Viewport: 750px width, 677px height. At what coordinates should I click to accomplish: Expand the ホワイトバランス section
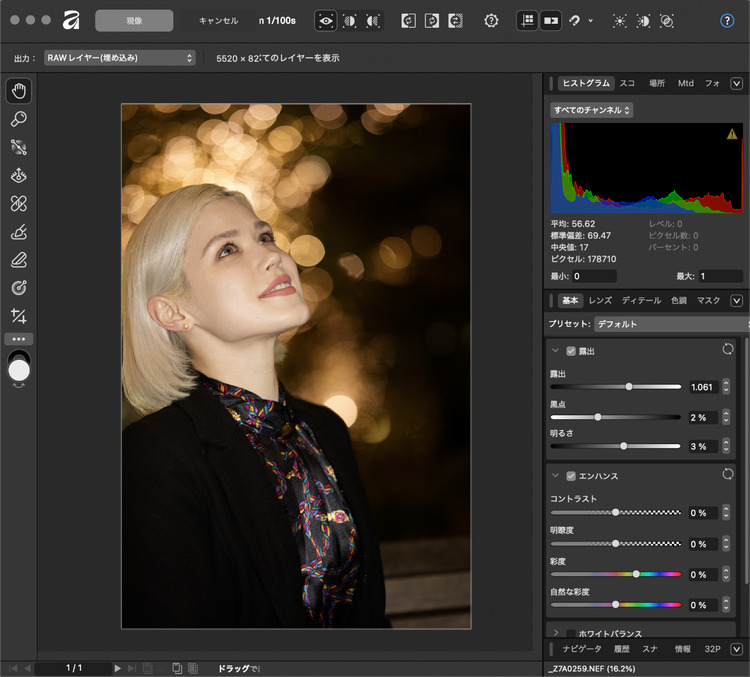[555, 633]
